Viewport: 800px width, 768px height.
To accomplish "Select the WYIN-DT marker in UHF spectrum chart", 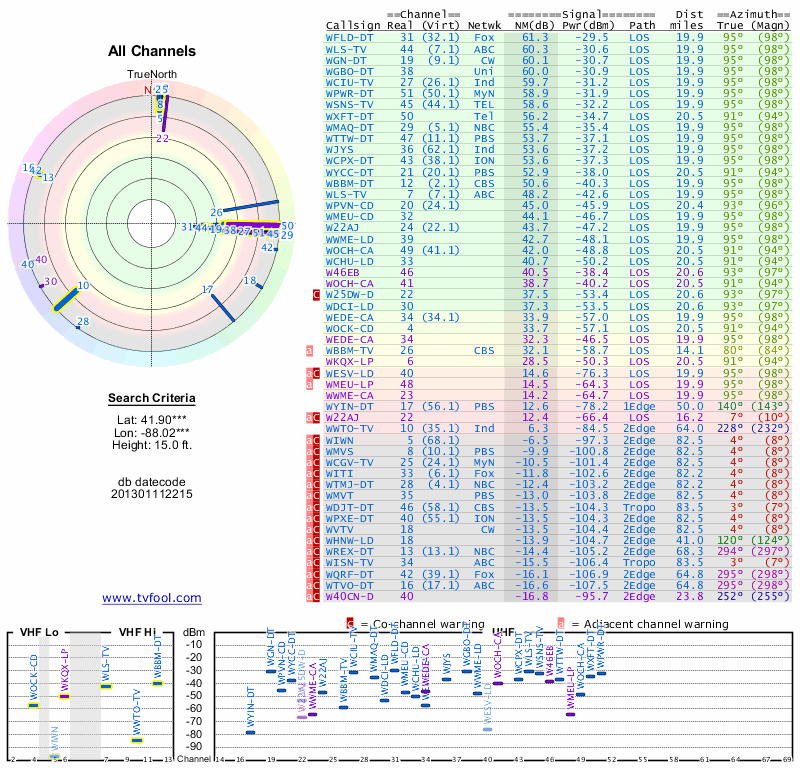I will click(x=251, y=732).
